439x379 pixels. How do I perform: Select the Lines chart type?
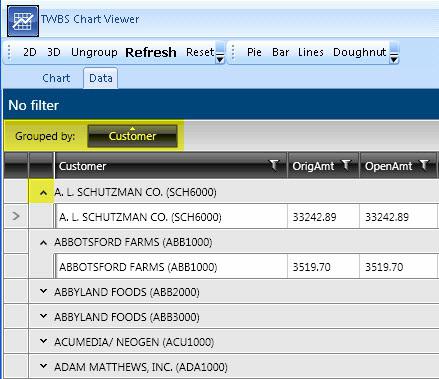(311, 52)
